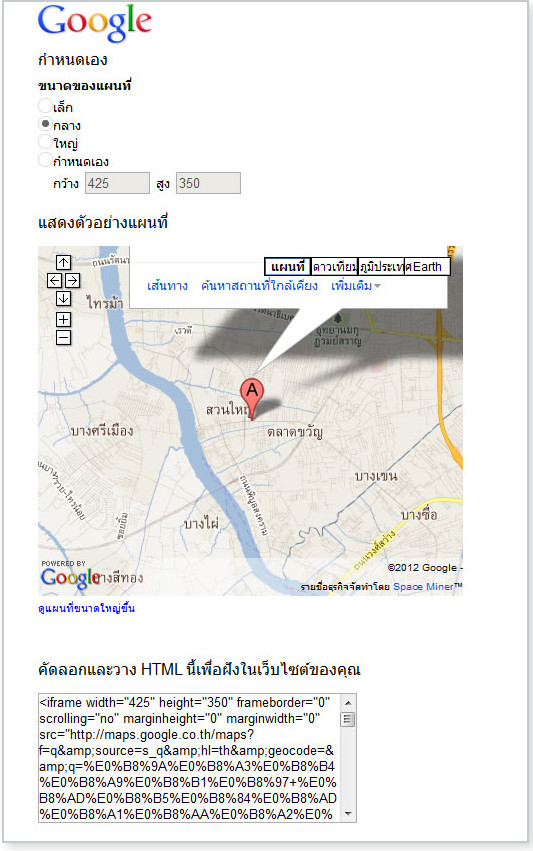
Task: Zoom out the map with minus button
Action: pos(64,338)
